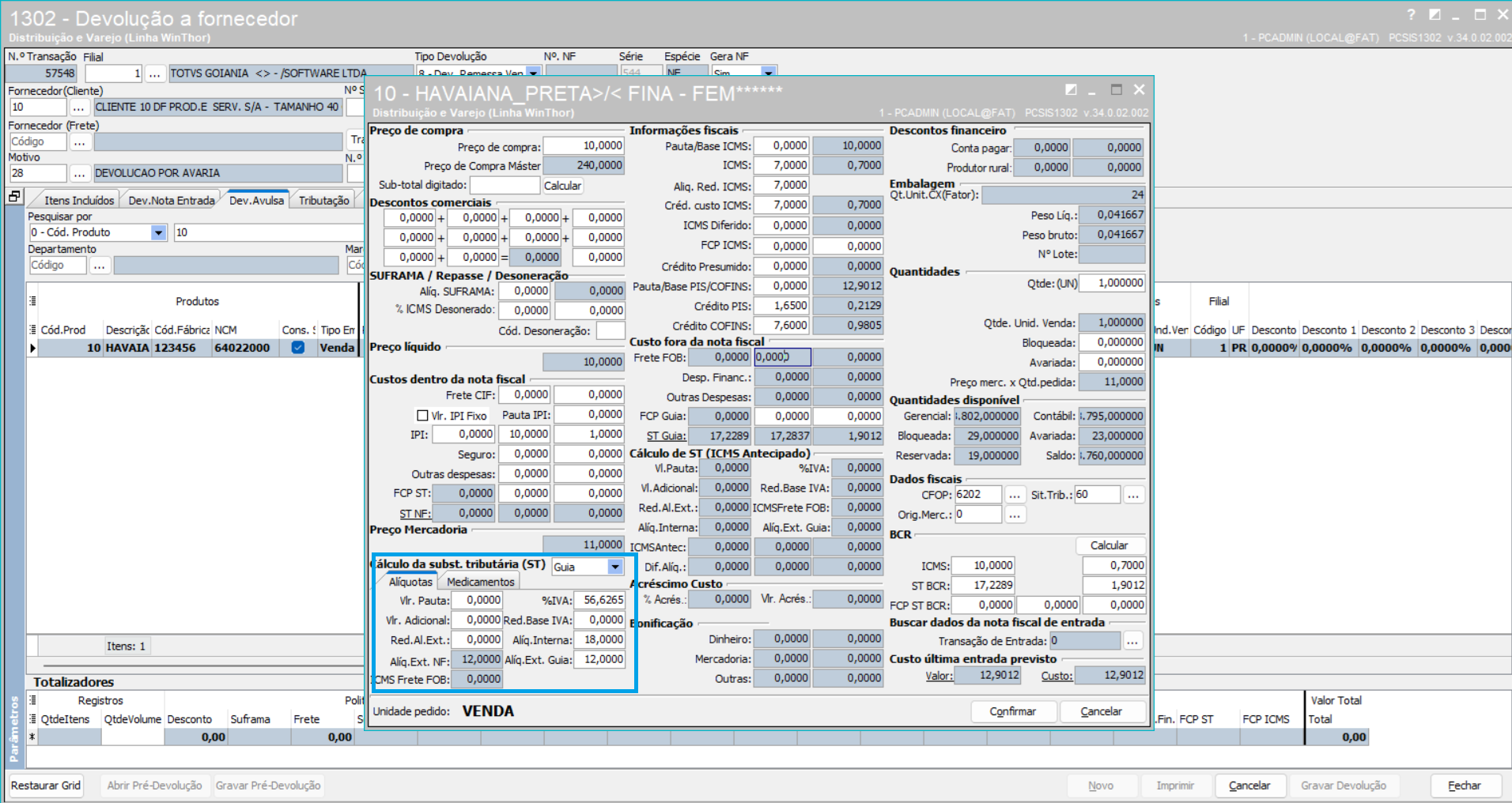Image resolution: width=1512 pixels, height=803 pixels.
Task: Focus the Crédito COFINS field showing 7,6000
Action: coord(781,325)
